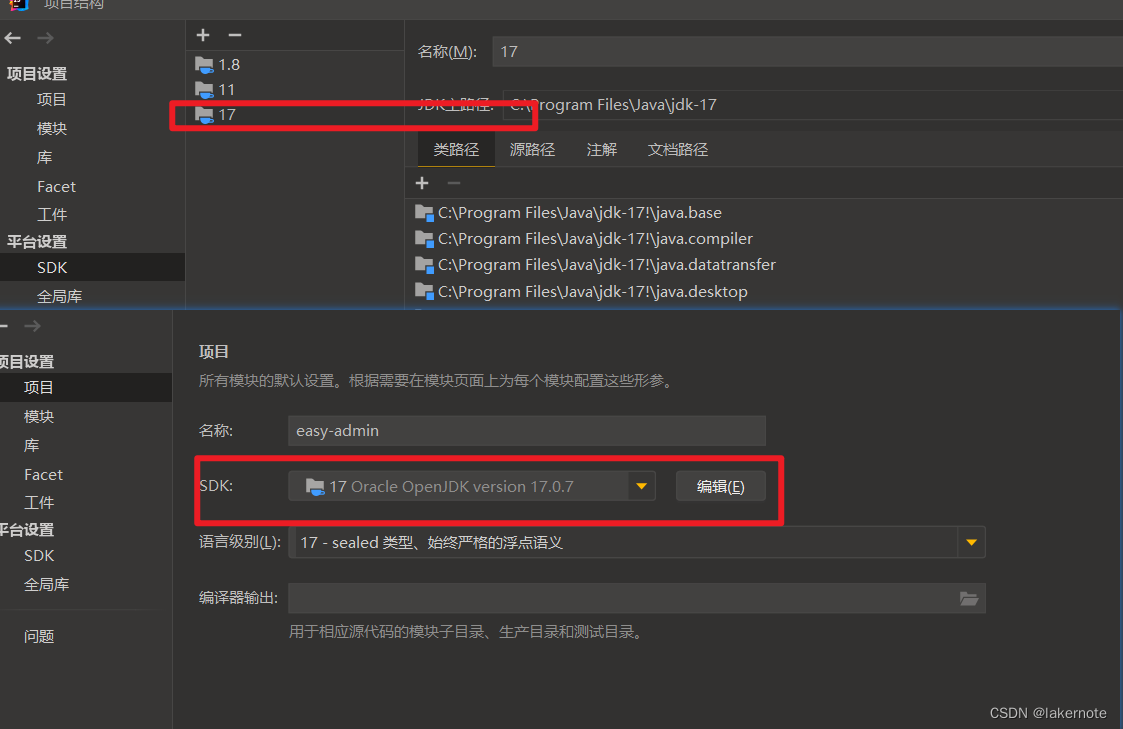1123x729 pixels.
Task: Select the 17 SDK entry
Action: point(296,115)
